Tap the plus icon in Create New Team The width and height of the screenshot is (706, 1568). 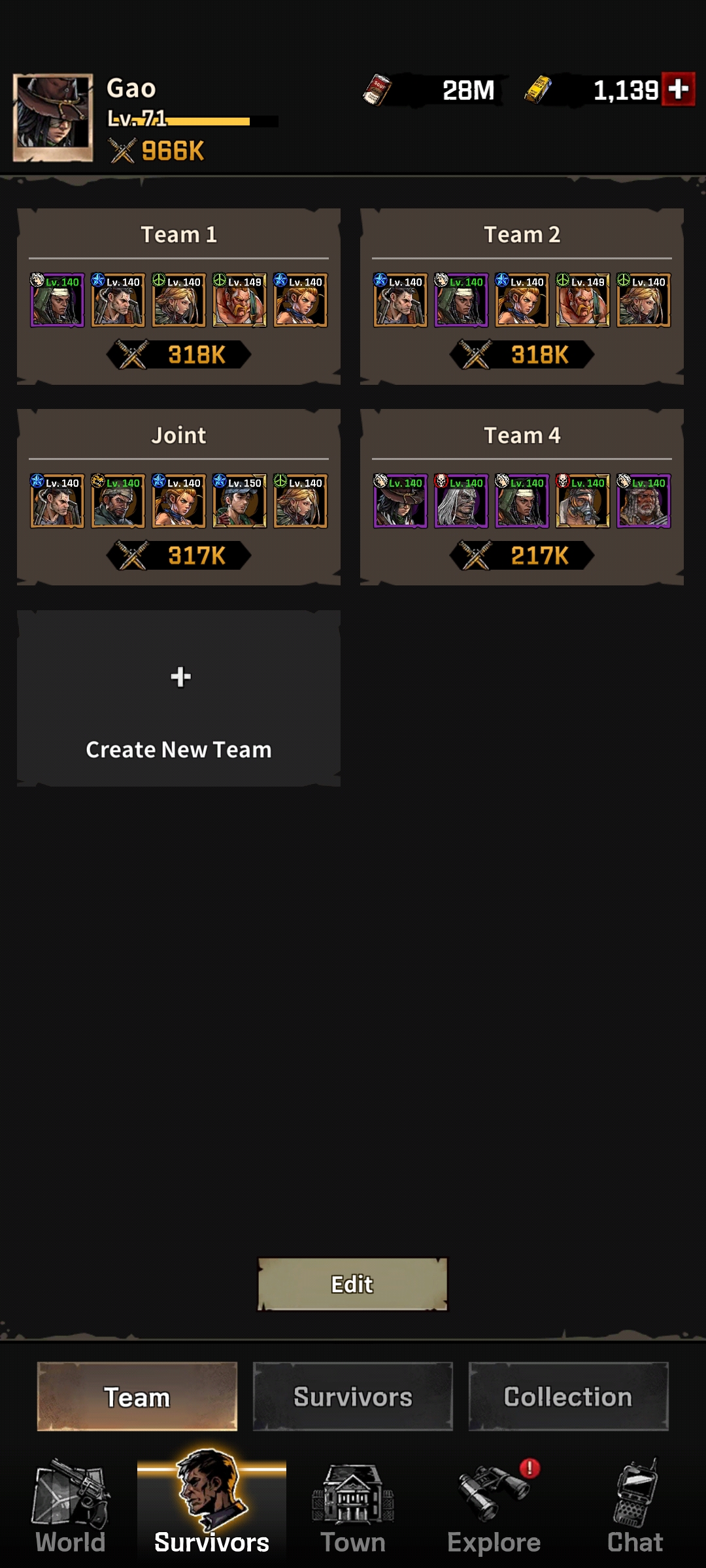(180, 677)
